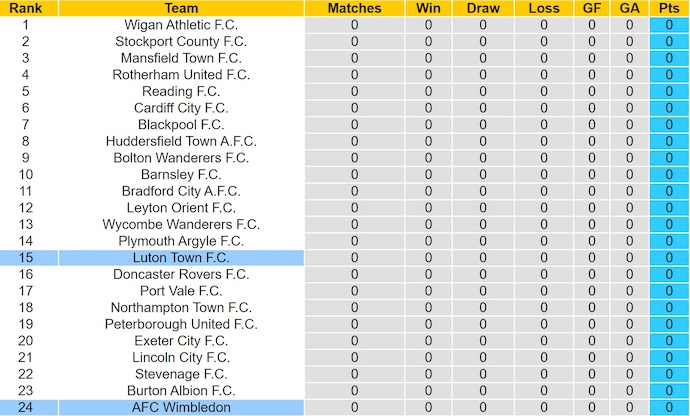This screenshot has width=690, height=416.
Task: Open Peterborough United F.C. entry
Action: [181, 324]
